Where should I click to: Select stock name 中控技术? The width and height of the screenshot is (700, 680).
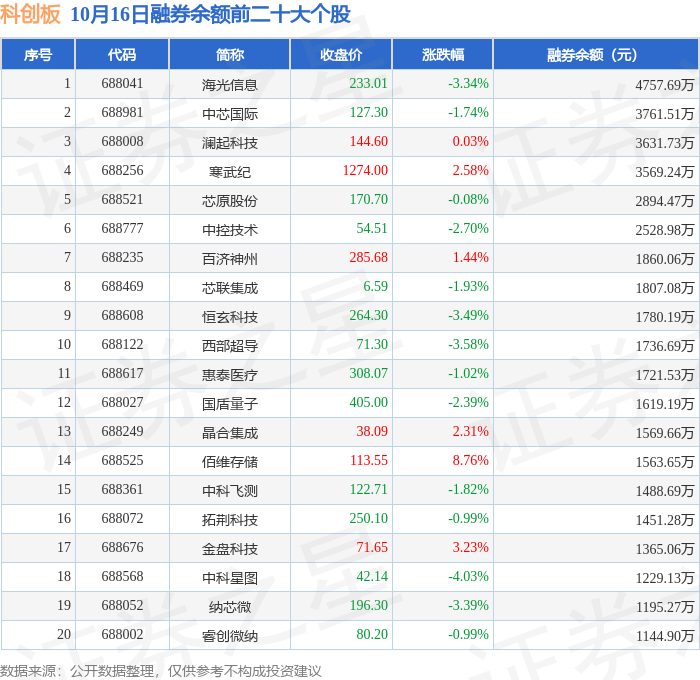(x=229, y=229)
